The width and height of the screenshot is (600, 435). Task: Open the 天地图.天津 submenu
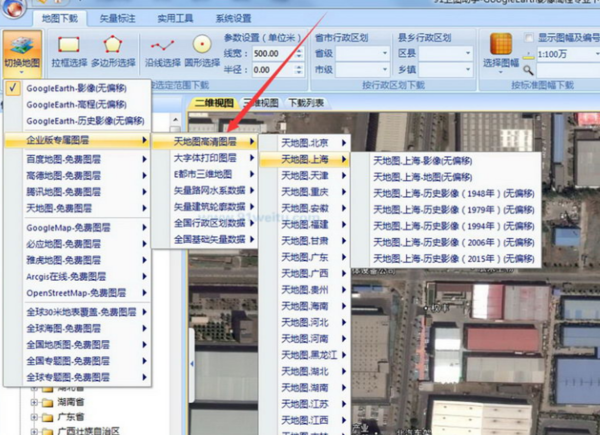[305, 175]
